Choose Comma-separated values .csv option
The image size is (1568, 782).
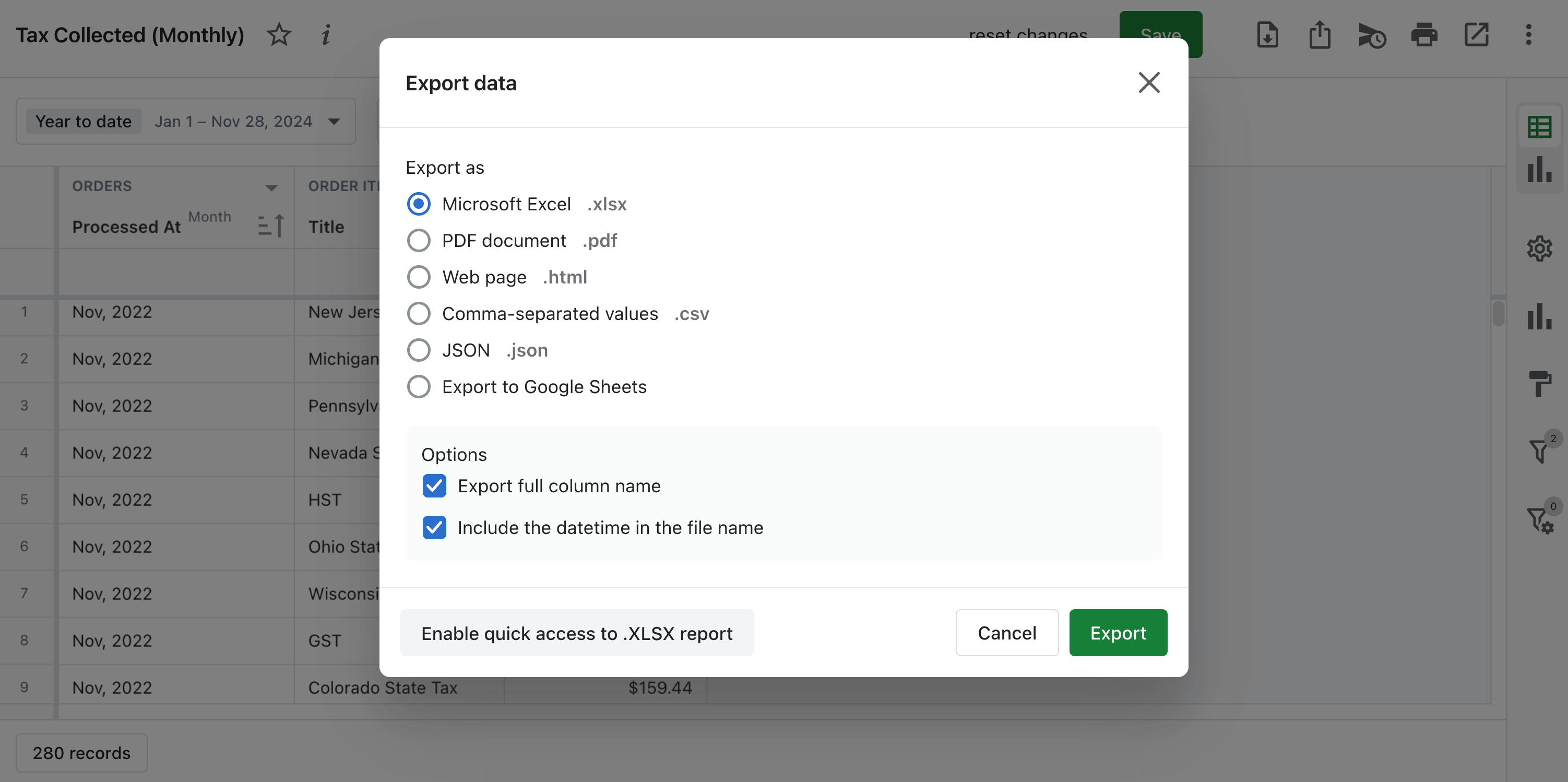tap(419, 313)
